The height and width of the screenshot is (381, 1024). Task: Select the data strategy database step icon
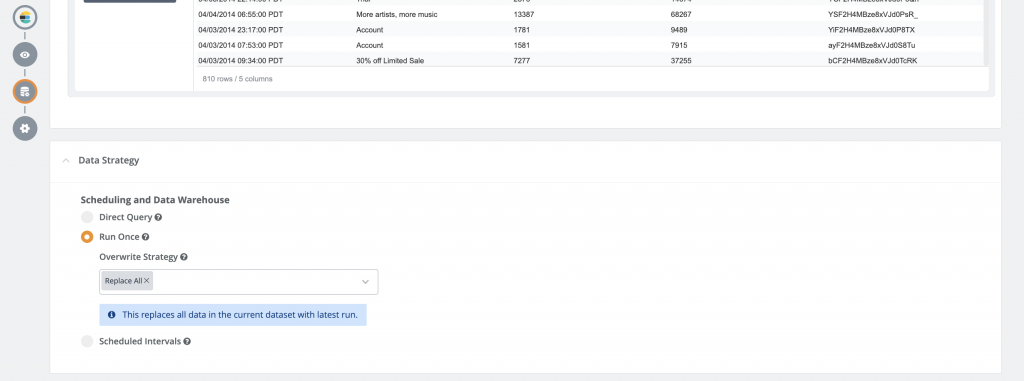pos(25,91)
